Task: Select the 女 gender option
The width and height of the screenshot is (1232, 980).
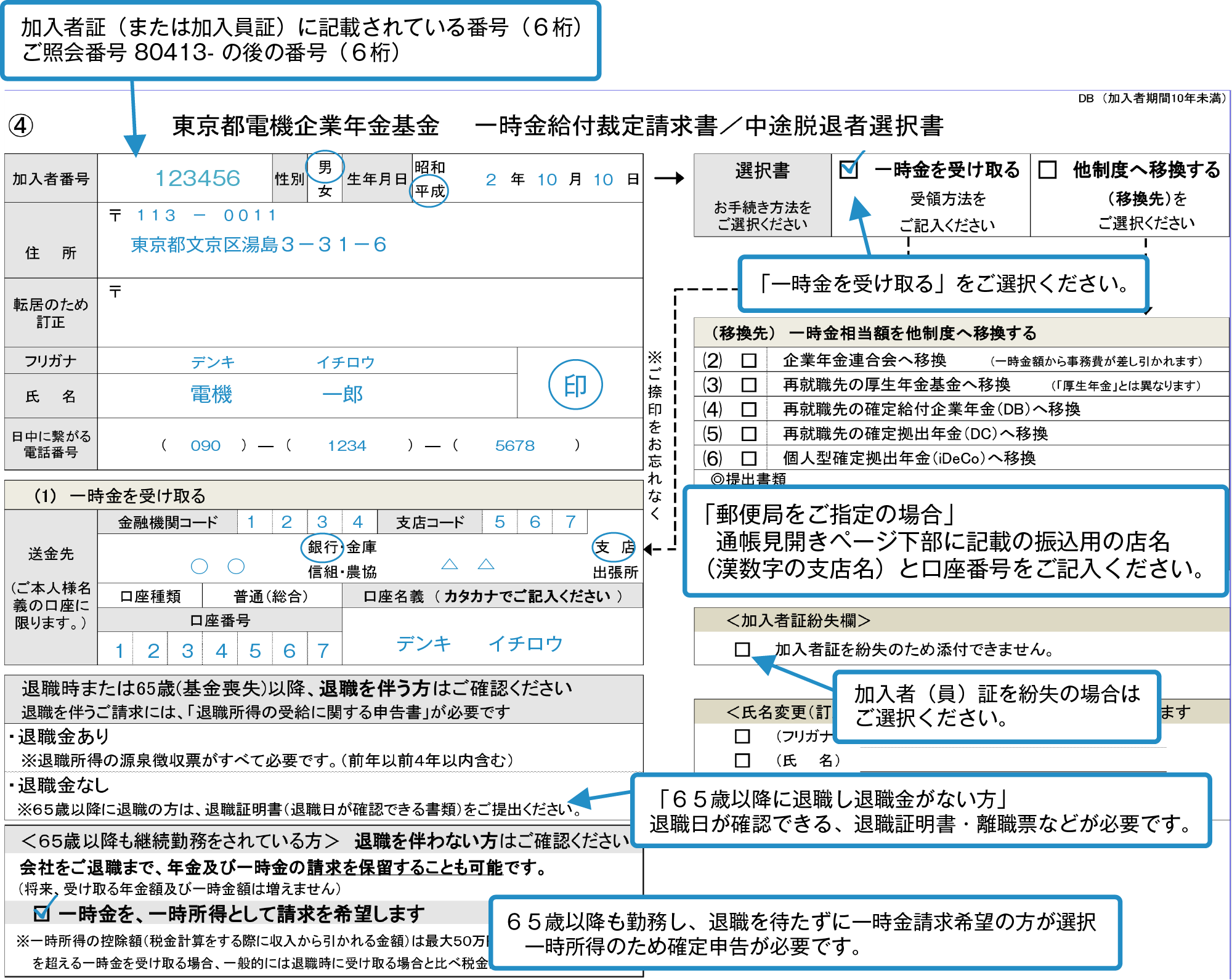Action: (x=325, y=192)
